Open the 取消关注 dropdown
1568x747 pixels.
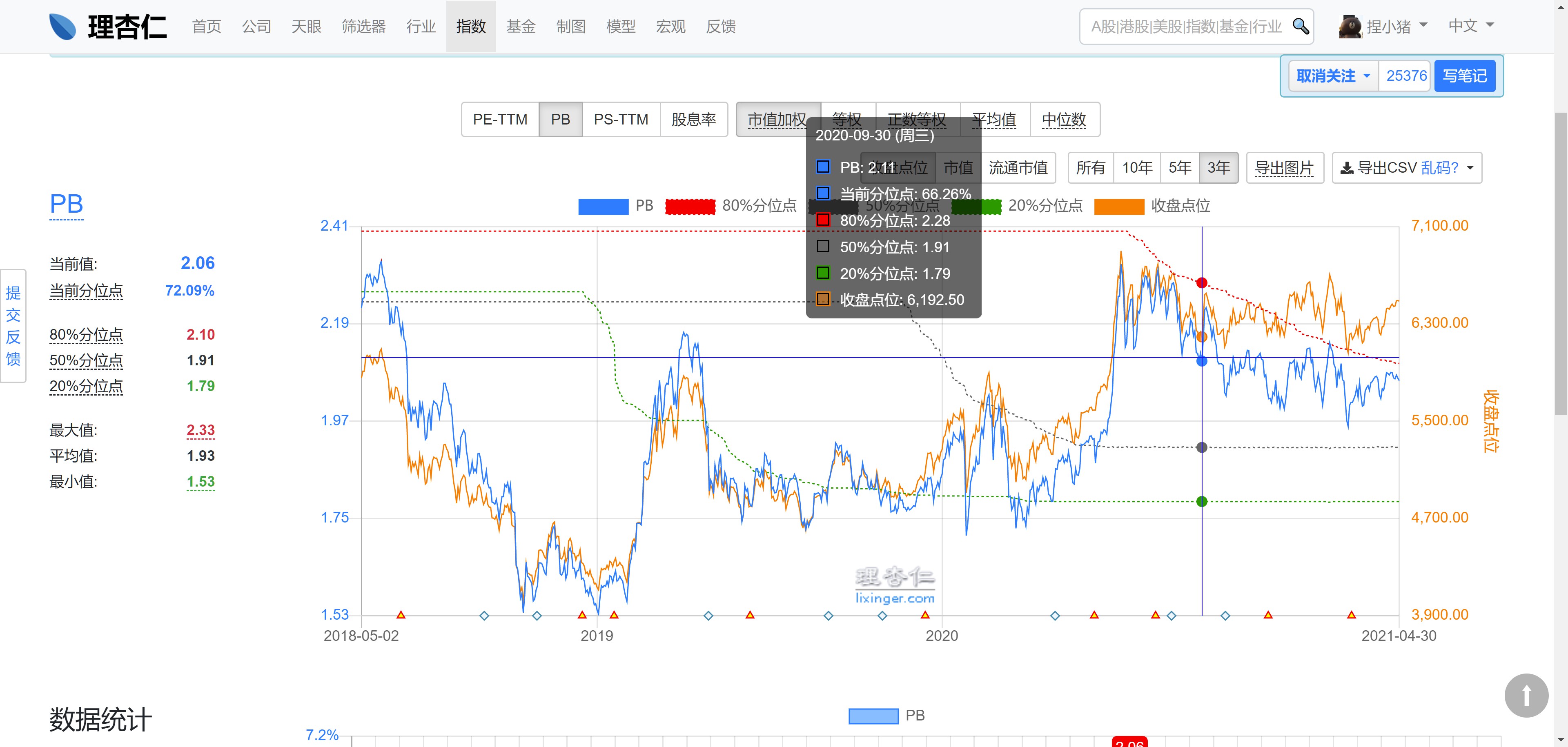click(x=1333, y=76)
